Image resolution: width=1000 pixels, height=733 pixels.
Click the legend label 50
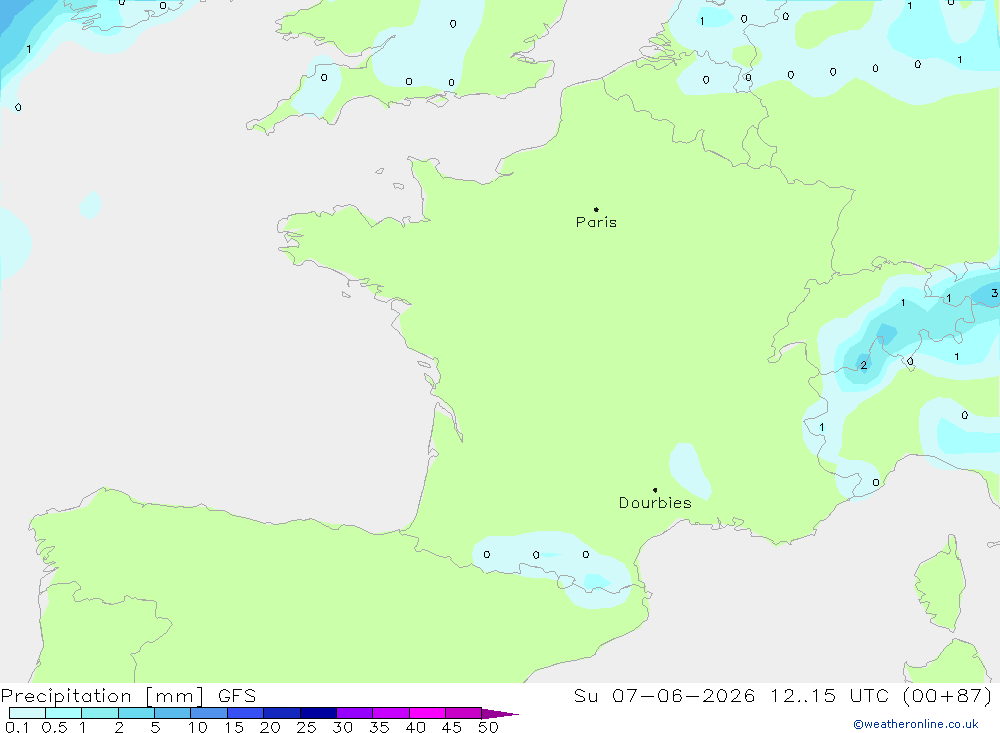(x=488, y=727)
